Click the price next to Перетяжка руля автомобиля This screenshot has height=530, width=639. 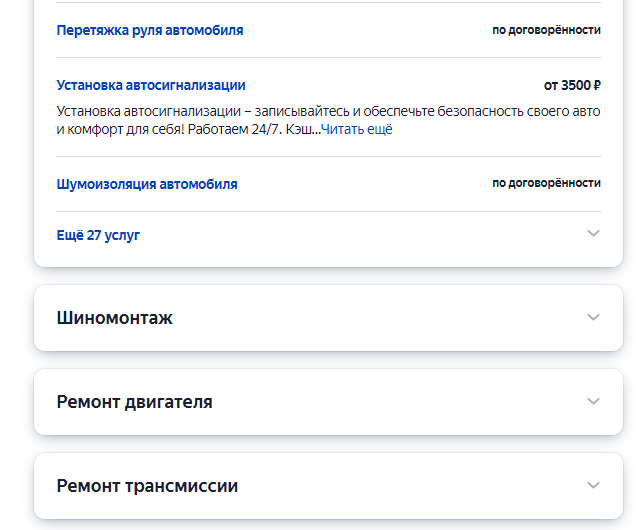(546, 30)
